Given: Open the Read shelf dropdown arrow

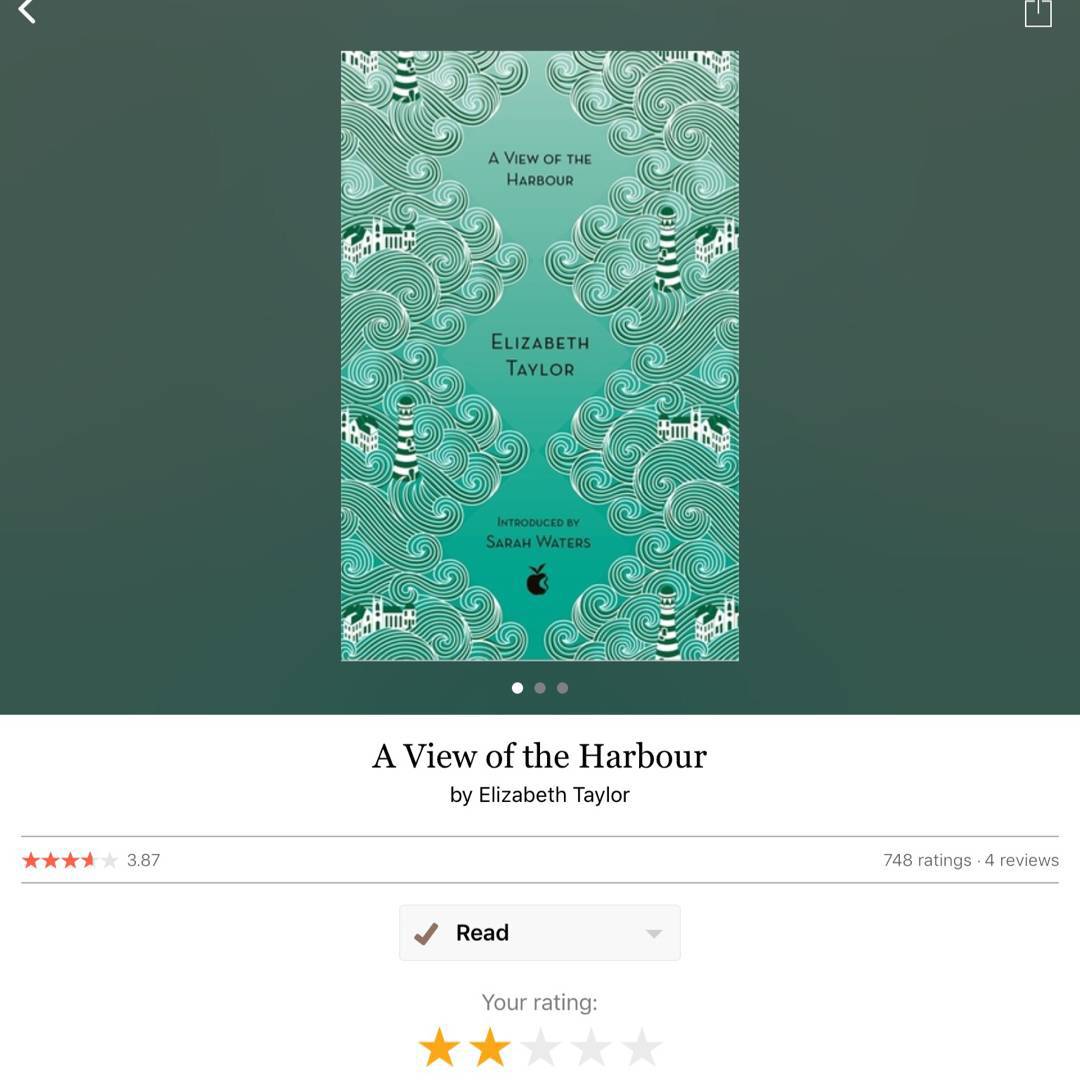Looking at the screenshot, I should pos(654,934).
